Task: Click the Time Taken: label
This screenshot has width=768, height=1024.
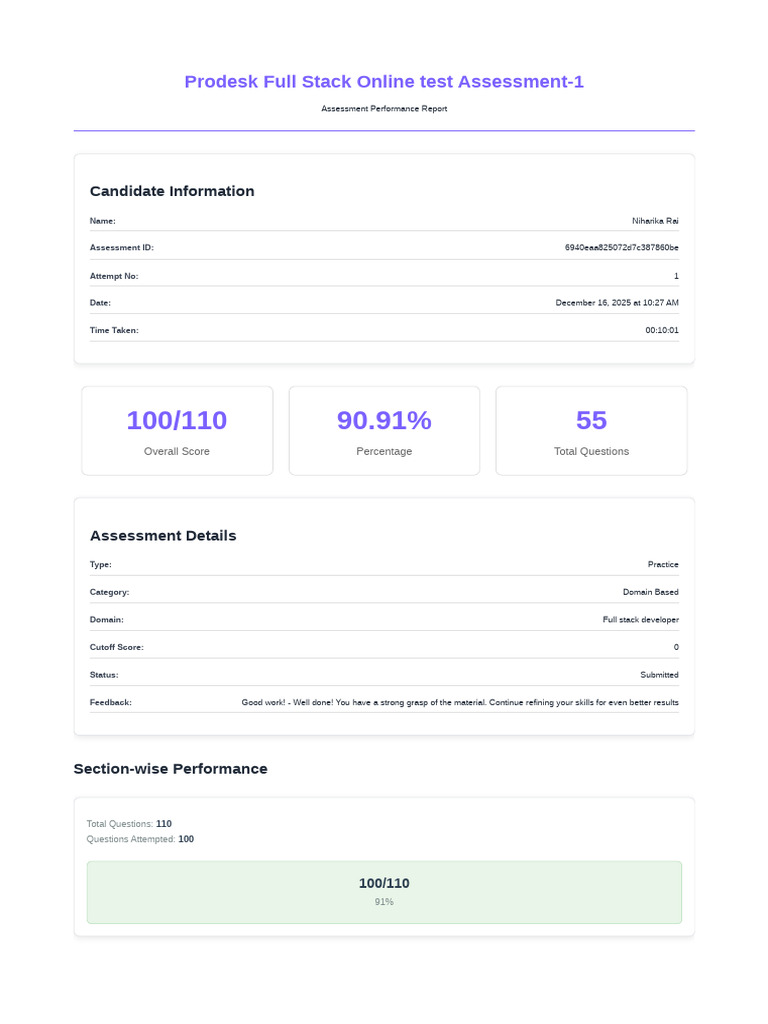Action: pyautogui.click(x=114, y=330)
